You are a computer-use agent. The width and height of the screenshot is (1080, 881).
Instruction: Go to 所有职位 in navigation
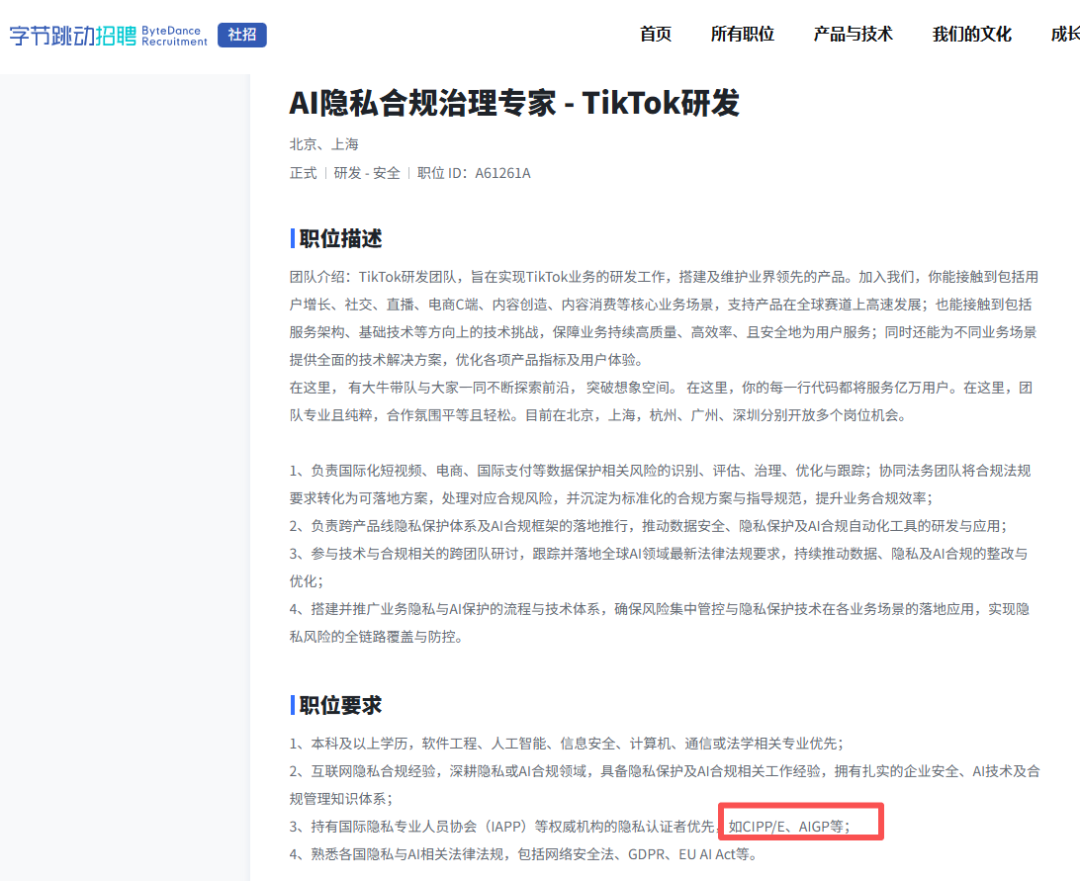(742, 34)
